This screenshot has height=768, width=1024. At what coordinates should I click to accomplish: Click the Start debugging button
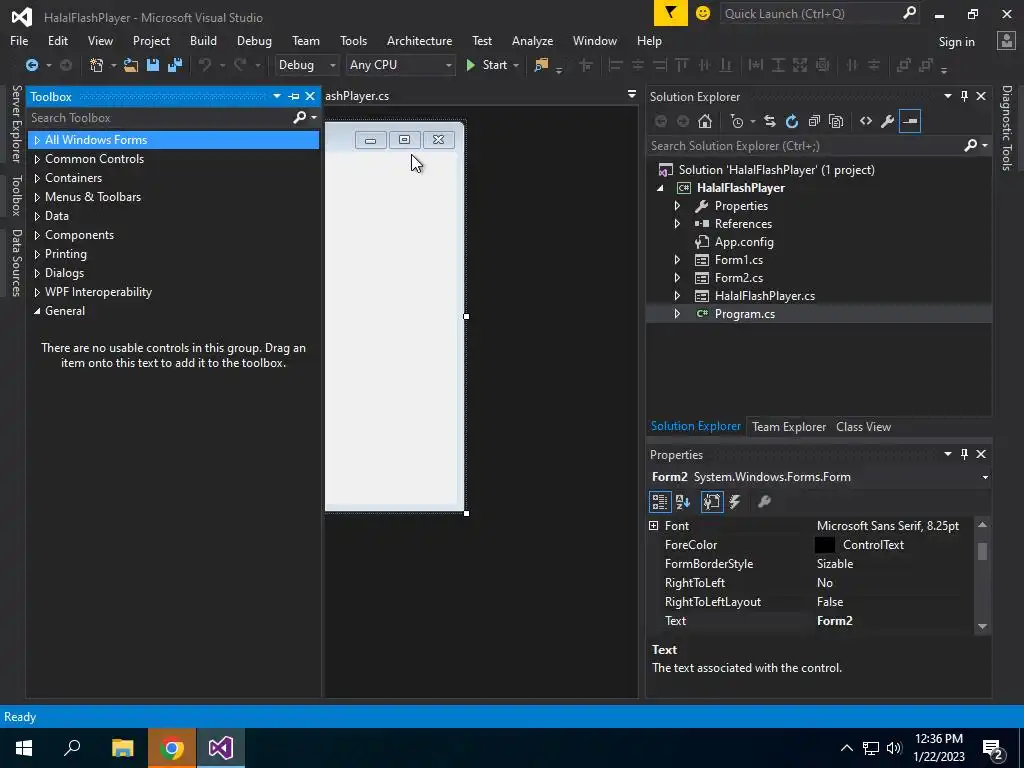[x=487, y=65]
